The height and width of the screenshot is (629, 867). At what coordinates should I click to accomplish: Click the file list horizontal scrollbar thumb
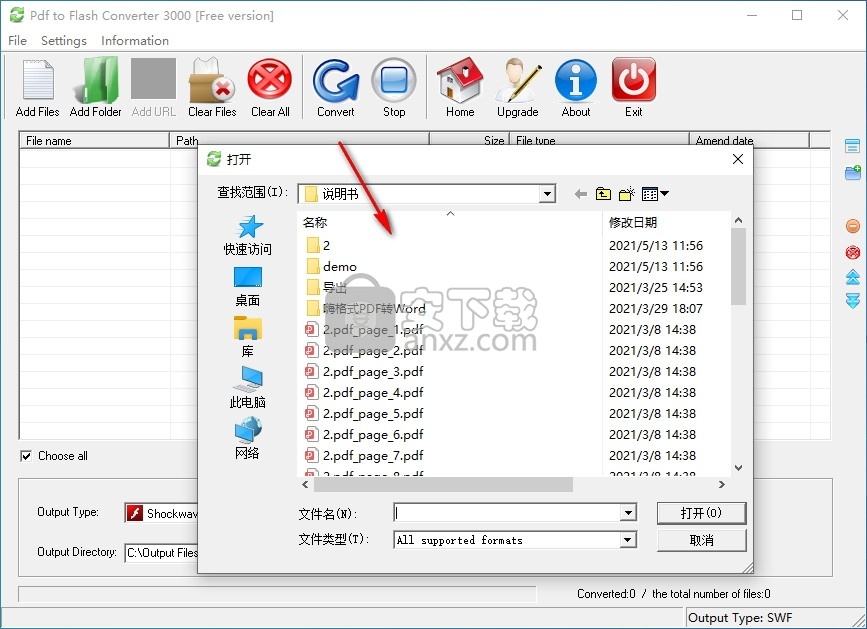pyautogui.click(x=443, y=485)
